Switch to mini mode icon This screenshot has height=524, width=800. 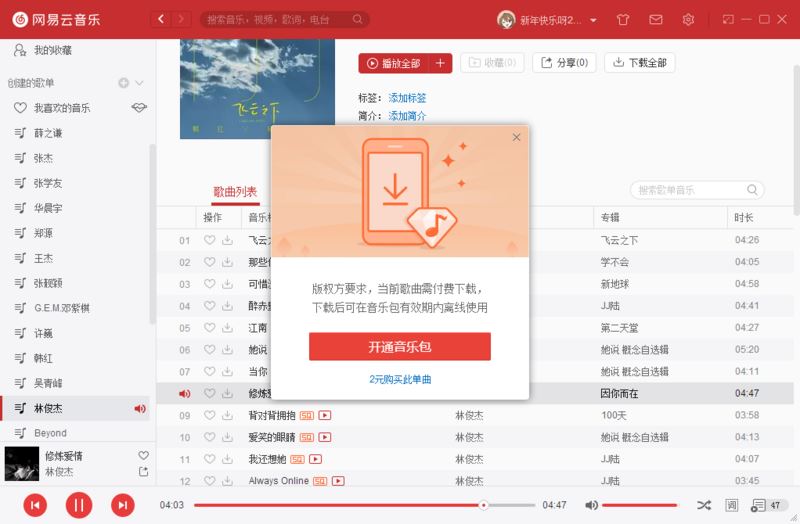(x=728, y=19)
